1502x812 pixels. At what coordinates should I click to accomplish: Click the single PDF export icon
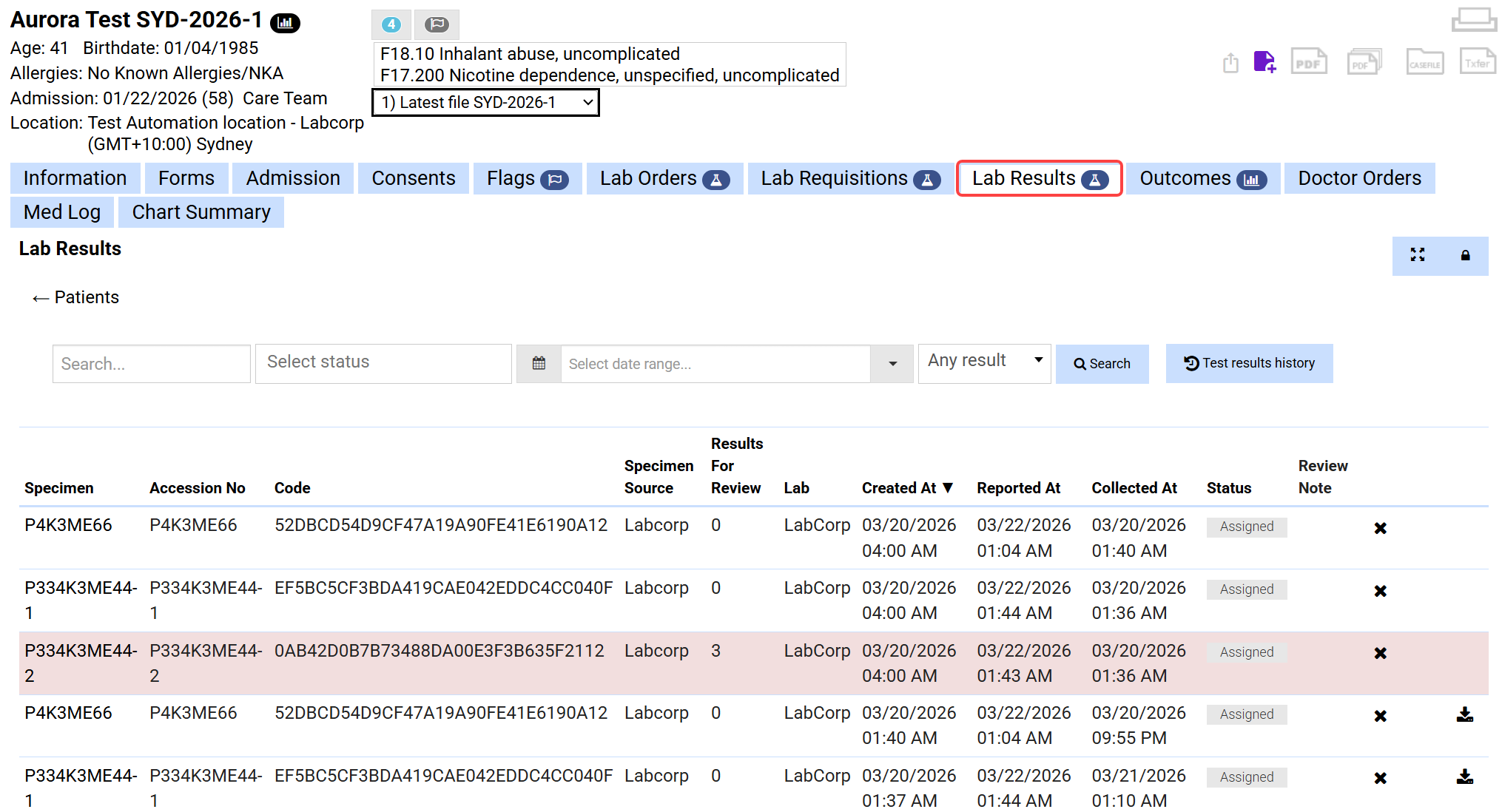point(1308,62)
